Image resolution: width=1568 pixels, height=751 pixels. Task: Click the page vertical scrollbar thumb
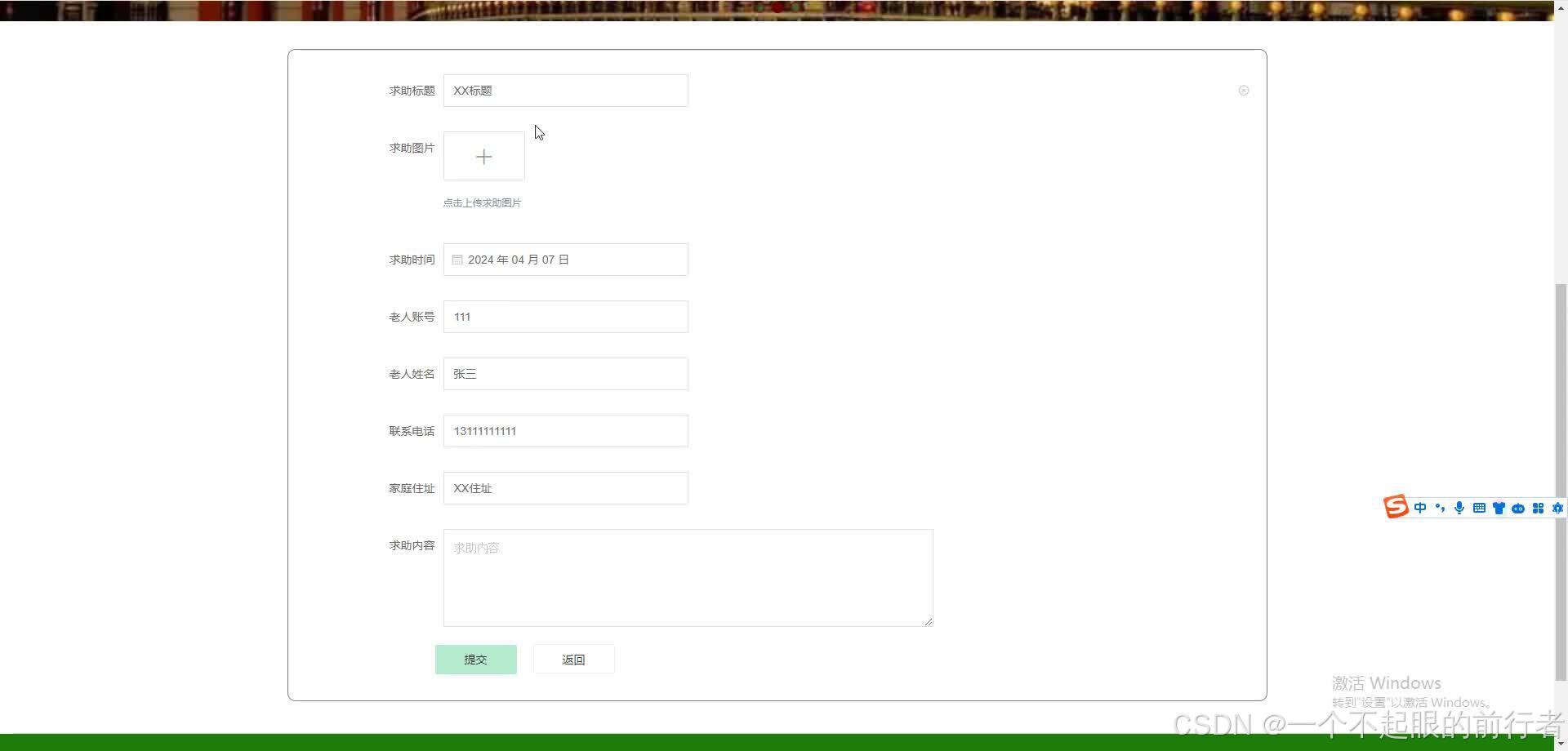click(x=1561, y=482)
